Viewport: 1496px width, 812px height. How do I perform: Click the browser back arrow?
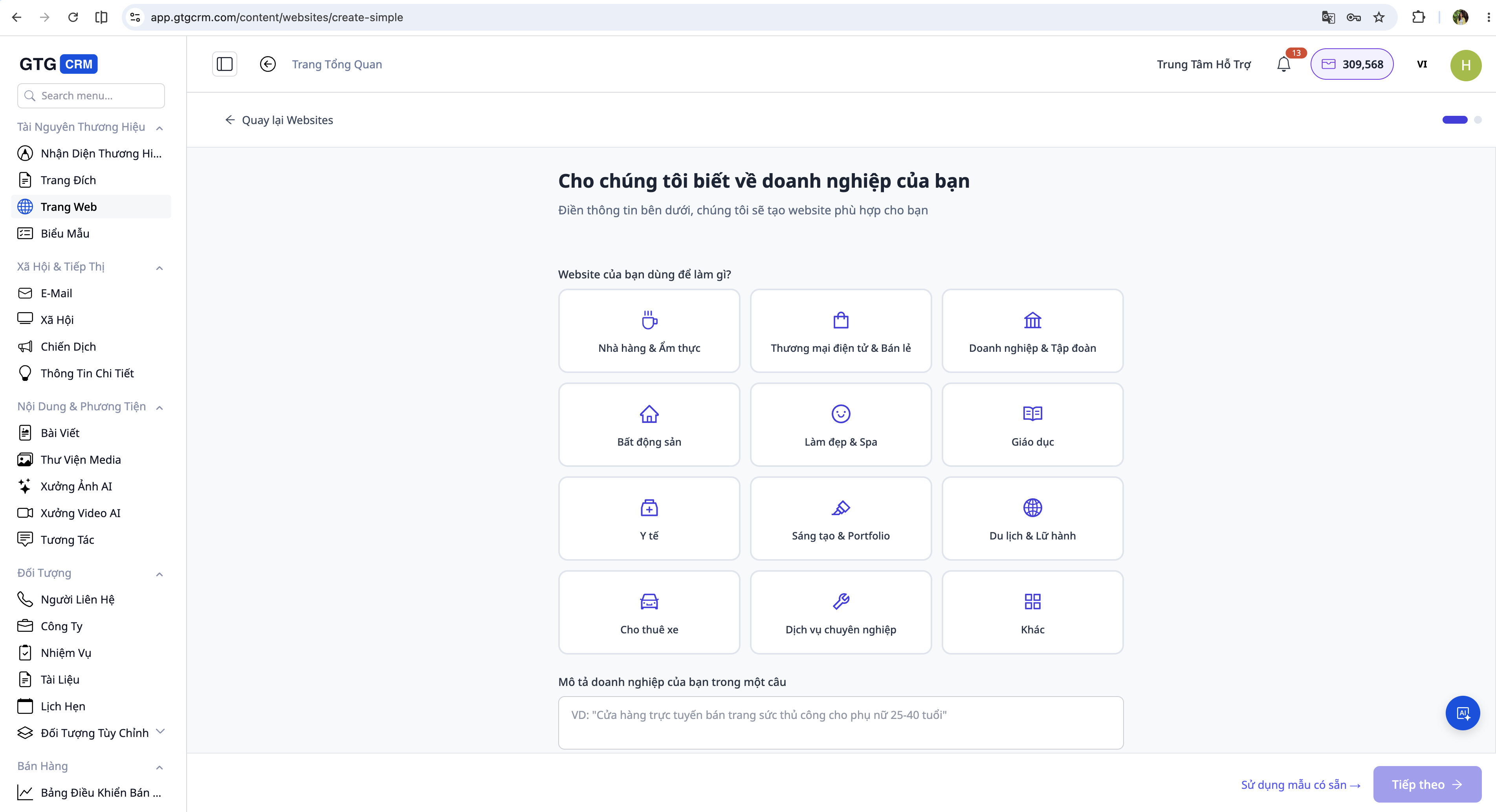tap(17, 17)
